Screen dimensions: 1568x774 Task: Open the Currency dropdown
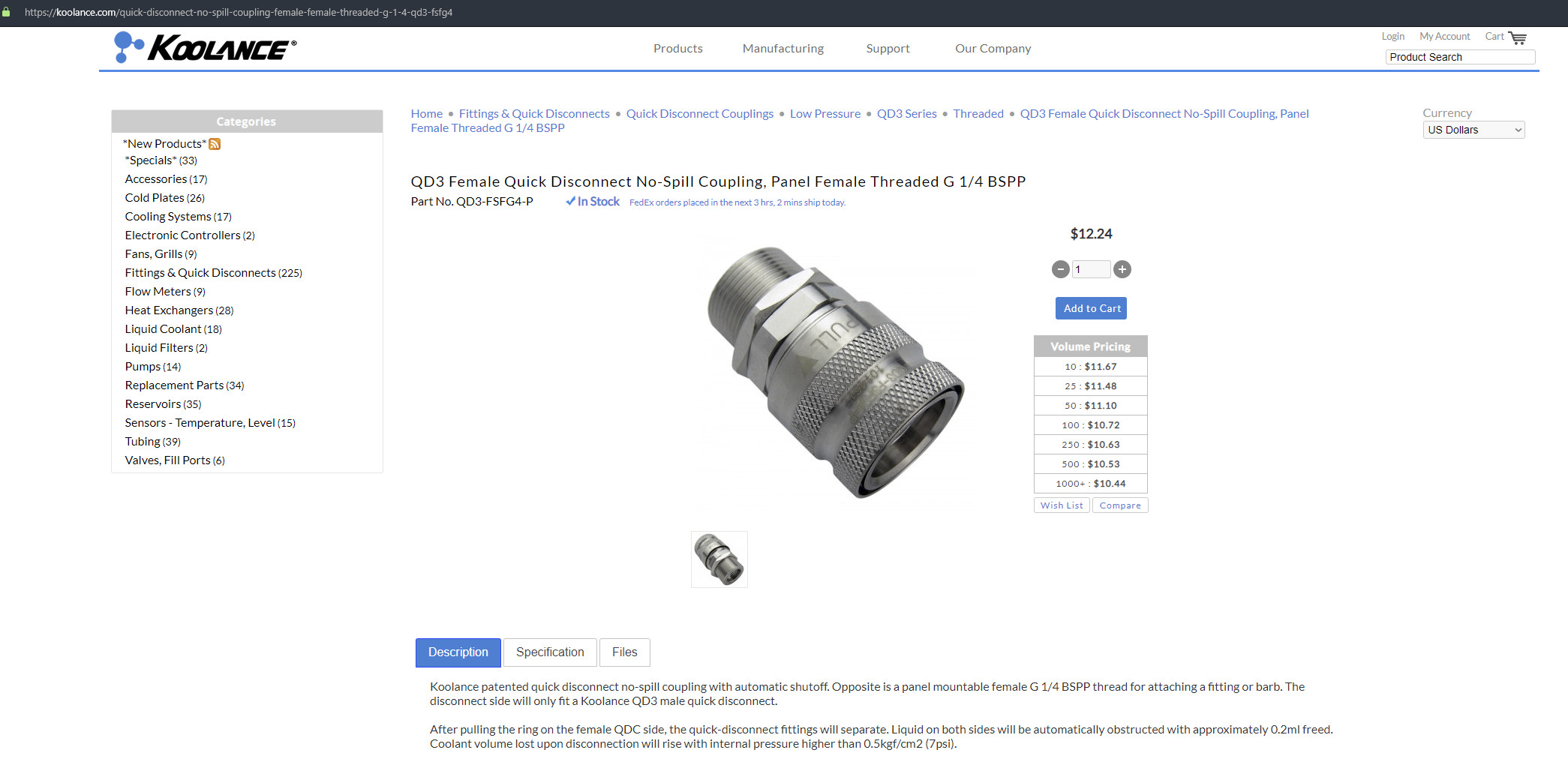(1473, 130)
